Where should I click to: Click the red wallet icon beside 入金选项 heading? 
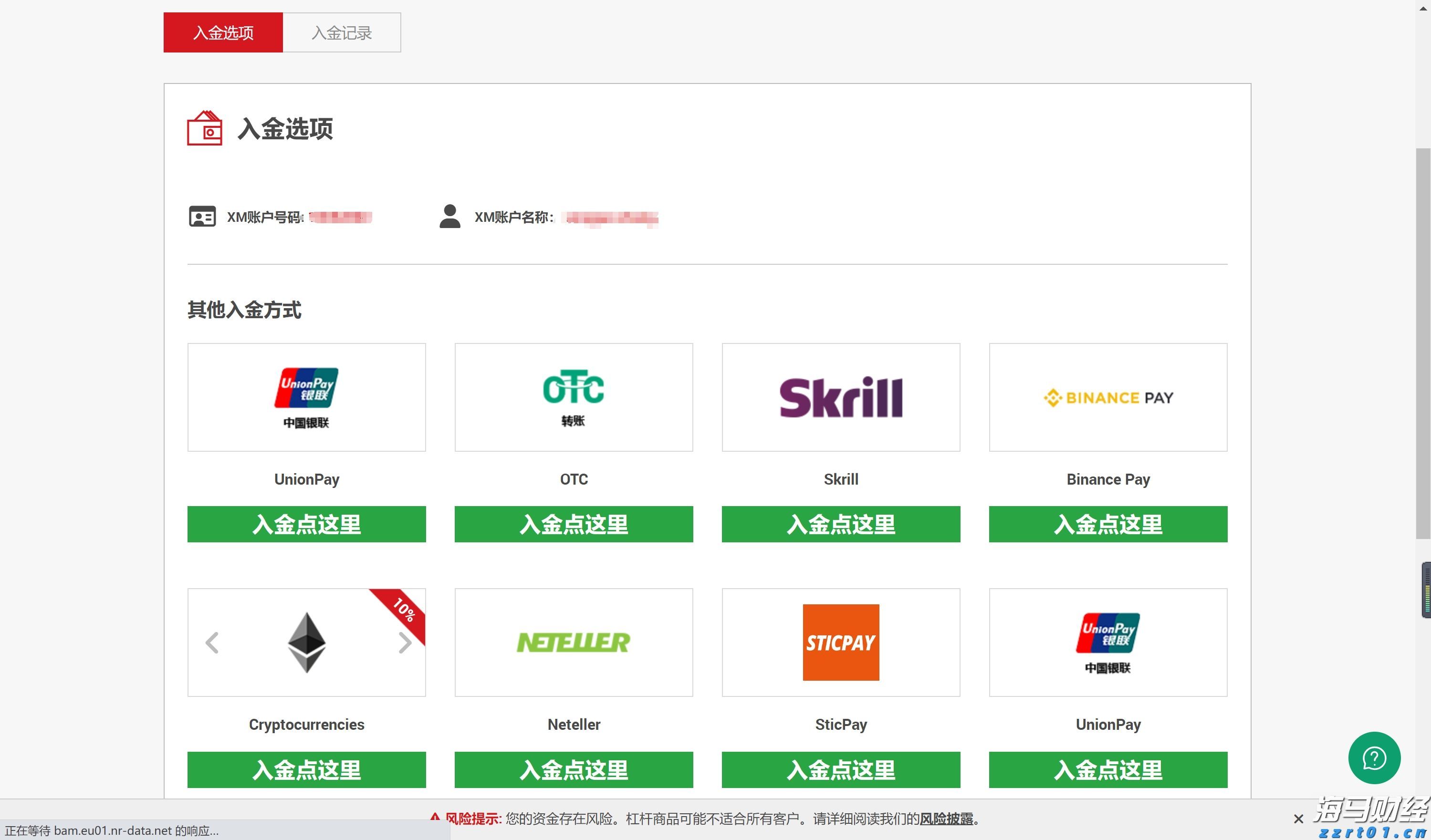coord(206,128)
